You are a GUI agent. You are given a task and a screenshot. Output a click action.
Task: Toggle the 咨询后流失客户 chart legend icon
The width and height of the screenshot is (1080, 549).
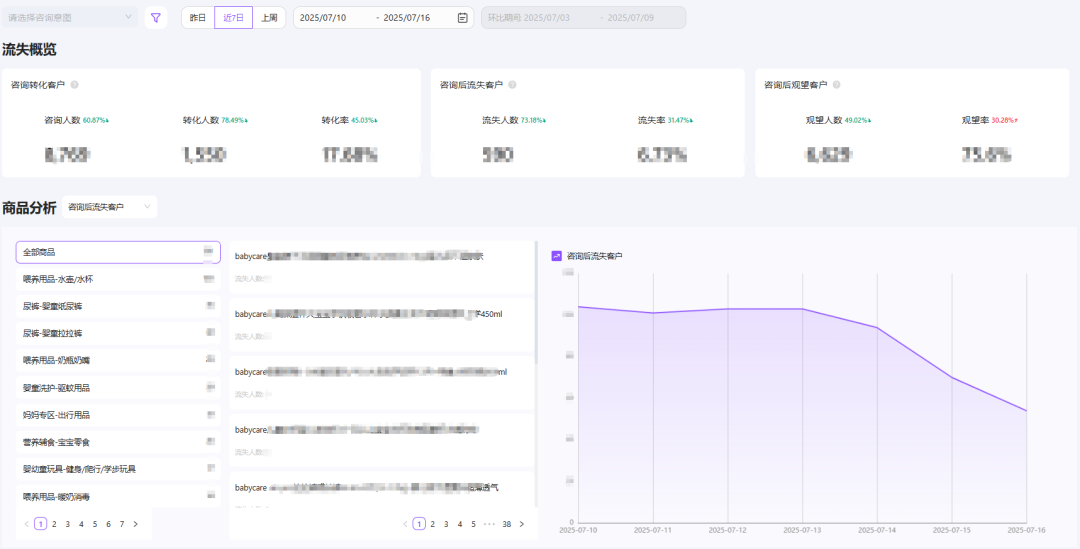click(x=557, y=256)
